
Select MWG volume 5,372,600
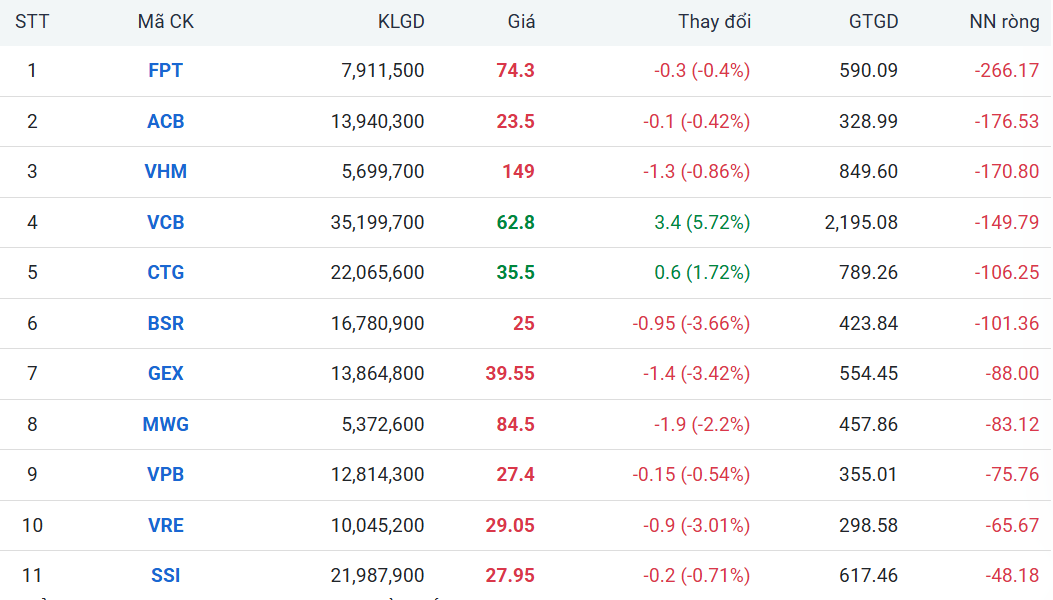[x=383, y=425]
